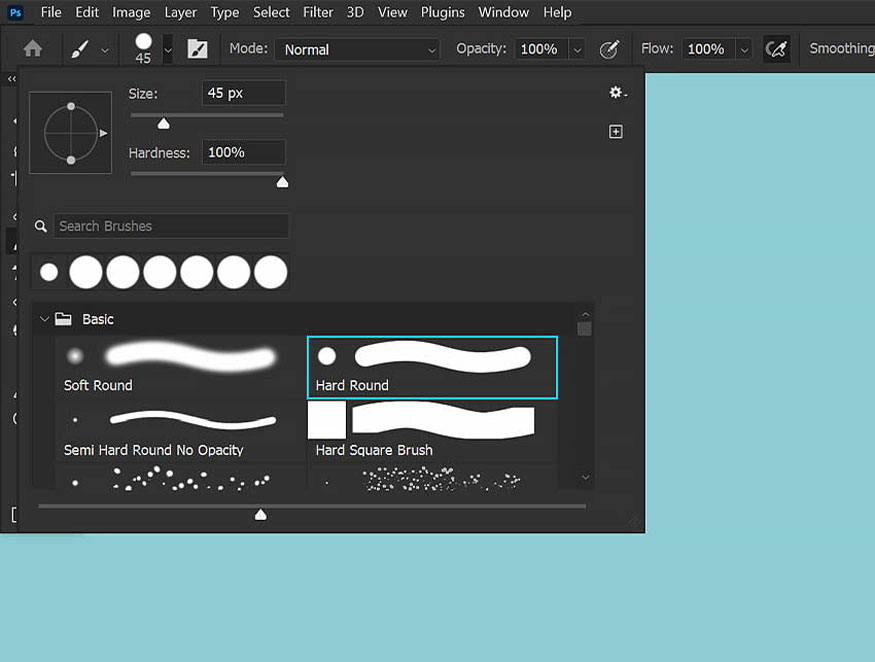Collapse the Basic folder chevron
Image resolution: width=875 pixels, height=662 pixels.
(44, 319)
